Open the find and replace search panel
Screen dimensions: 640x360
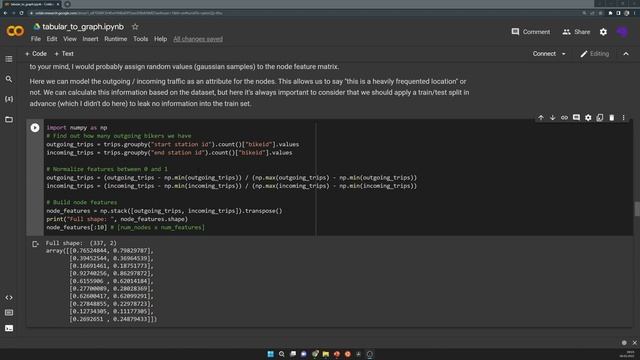pyautogui.click(x=9, y=79)
